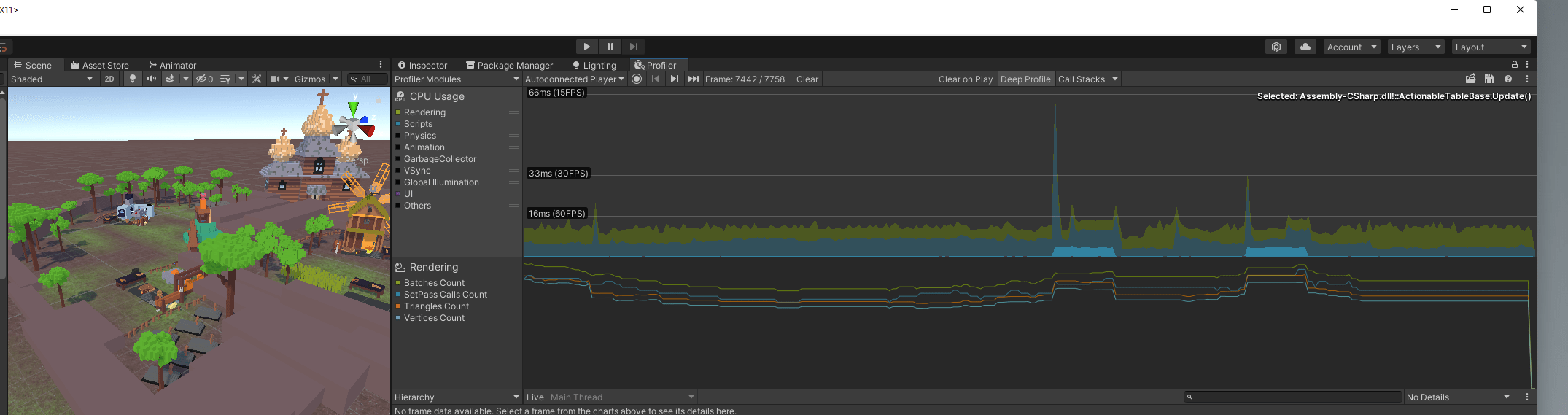
Task: Toggle the Live button
Action: [535, 397]
